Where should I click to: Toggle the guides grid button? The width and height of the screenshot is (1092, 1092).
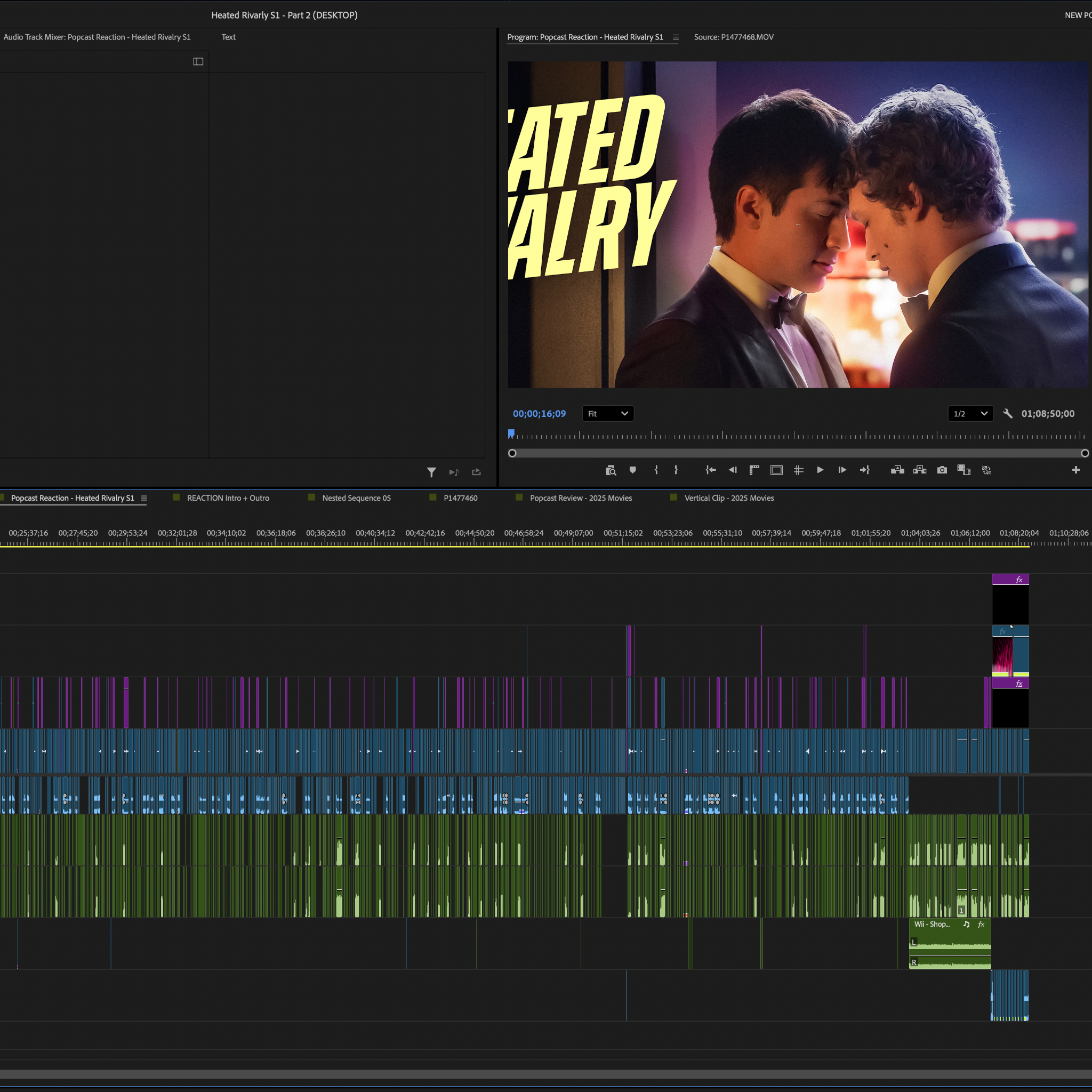pos(798,470)
